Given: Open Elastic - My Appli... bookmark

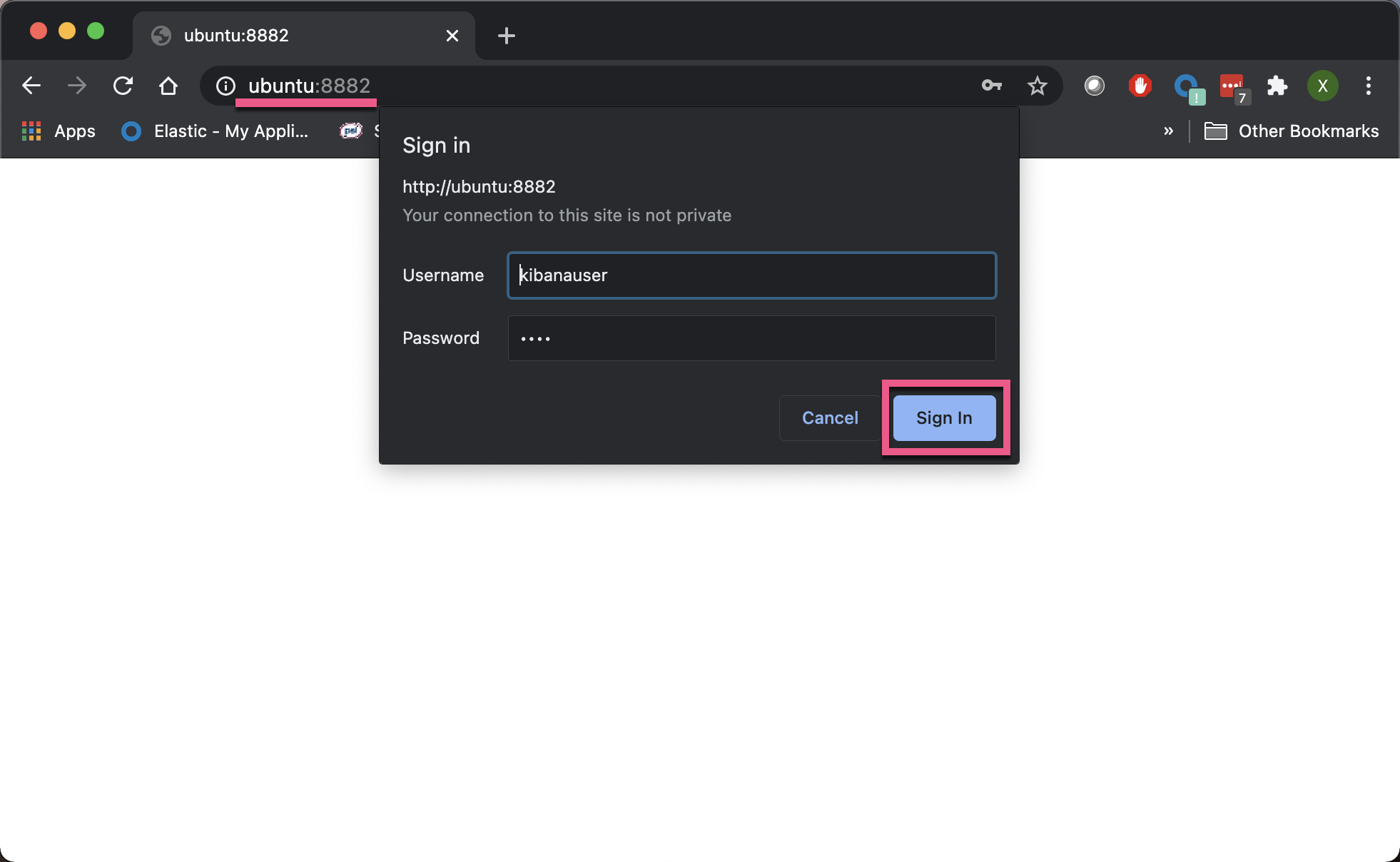Looking at the screenshot, I should point(215,131).
